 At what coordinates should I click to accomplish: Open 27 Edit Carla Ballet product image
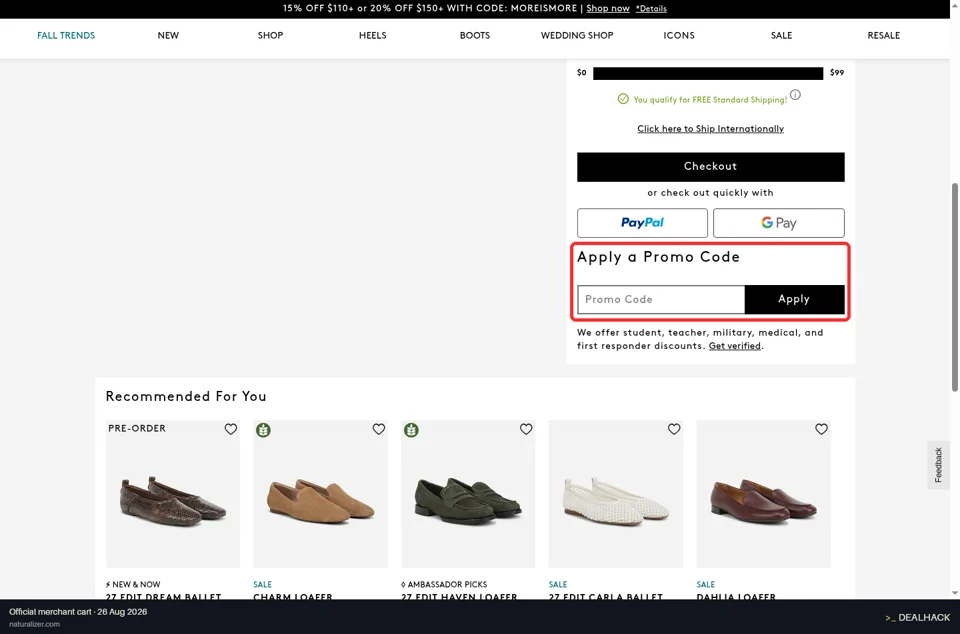point(616,494)
